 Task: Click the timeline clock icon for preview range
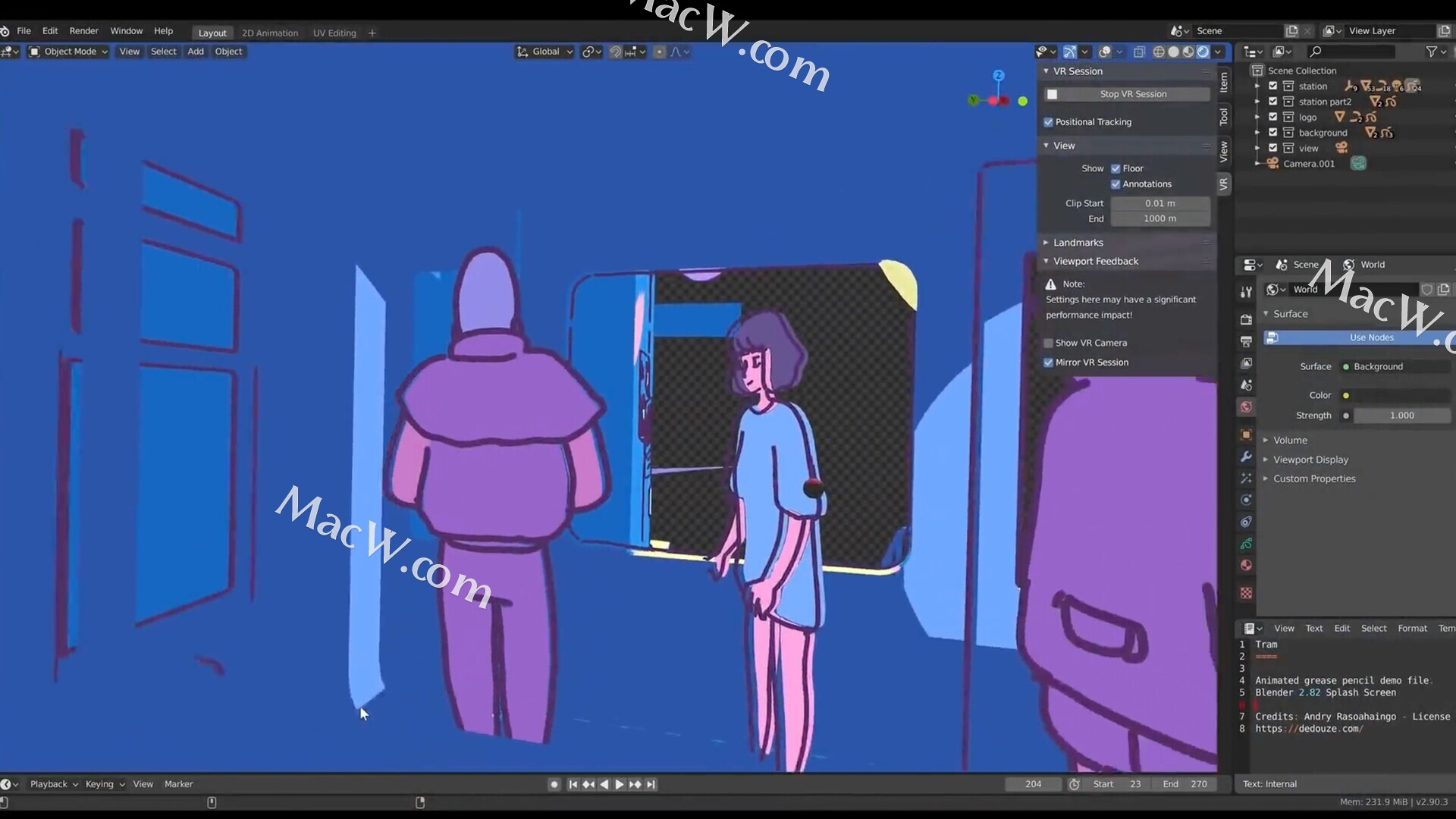(x=1075, y=784)
